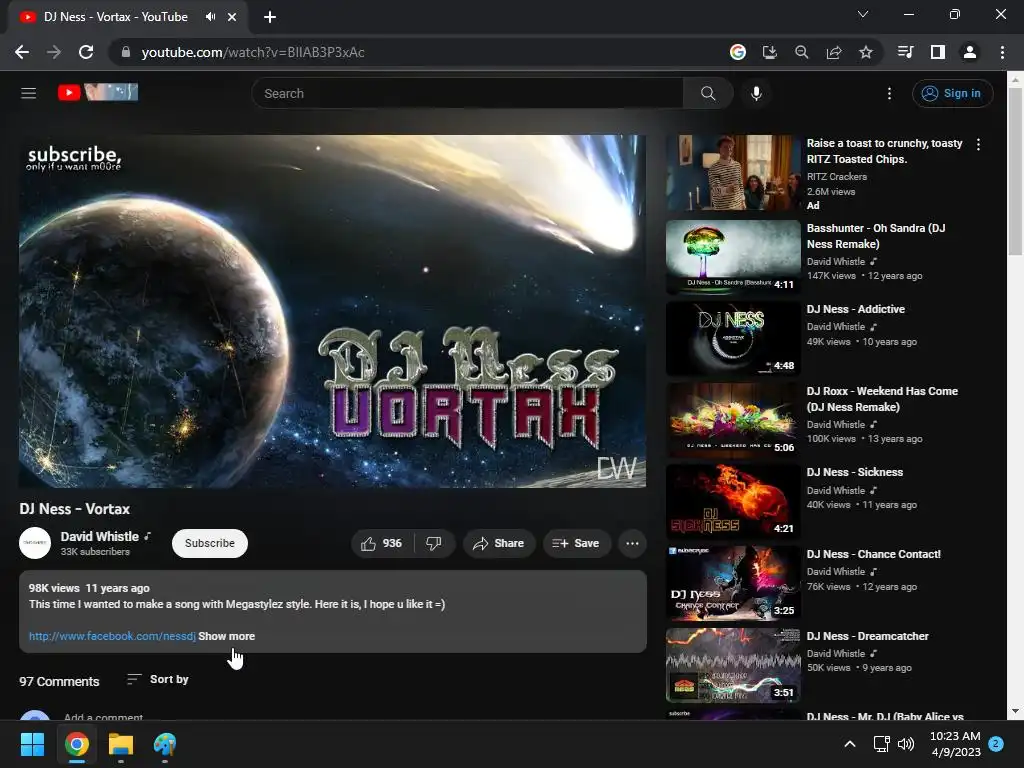This screenshot has width=1024, height=768.
Task: Open Chrome profile icon
Action: pos(970,52)
